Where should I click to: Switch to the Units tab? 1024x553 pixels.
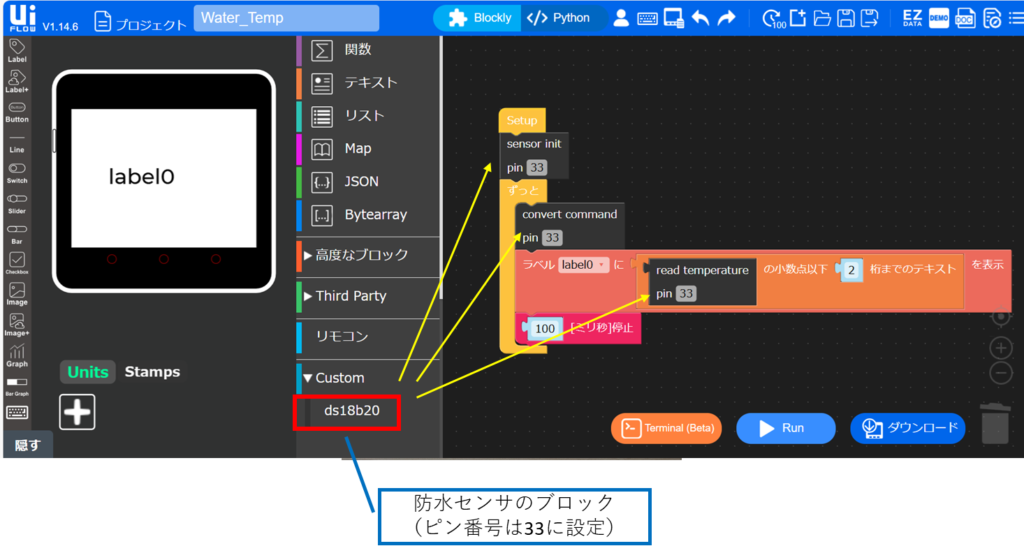click(88, 371)
